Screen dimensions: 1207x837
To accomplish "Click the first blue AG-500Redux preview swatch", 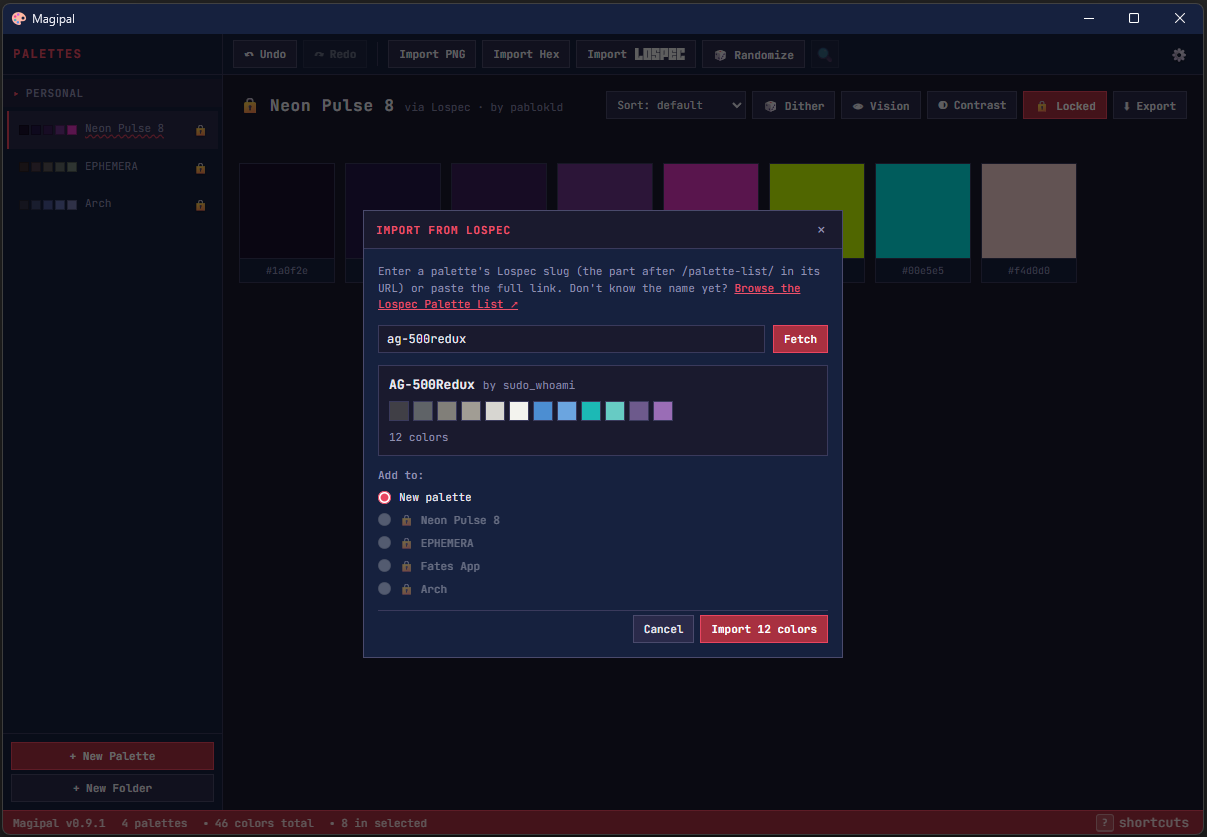I will click(x=543, y=411).
